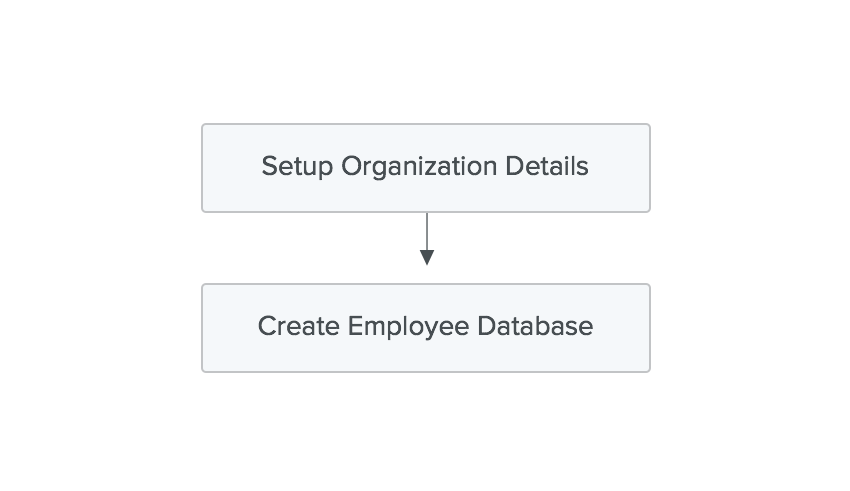Click bottom-left corner of Create Employee Database box
The image size is (850, 491).
point(203,371)
